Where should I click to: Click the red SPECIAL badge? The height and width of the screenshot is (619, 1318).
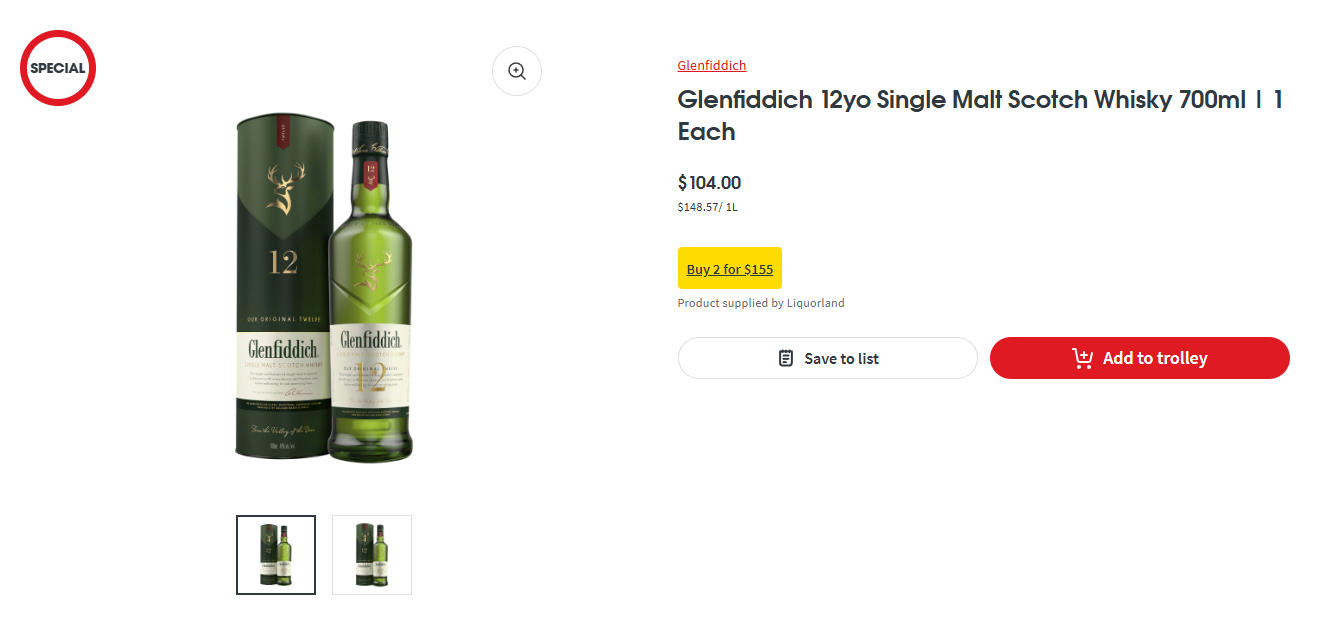tap(58, 68)
